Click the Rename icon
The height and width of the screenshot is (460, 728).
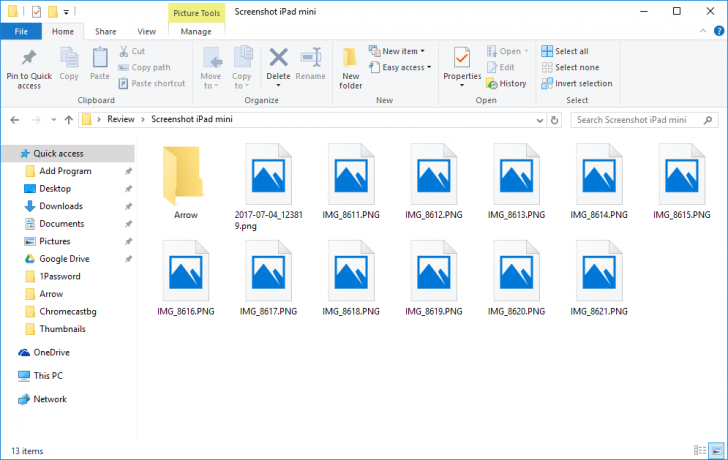[x=311, y=58]
